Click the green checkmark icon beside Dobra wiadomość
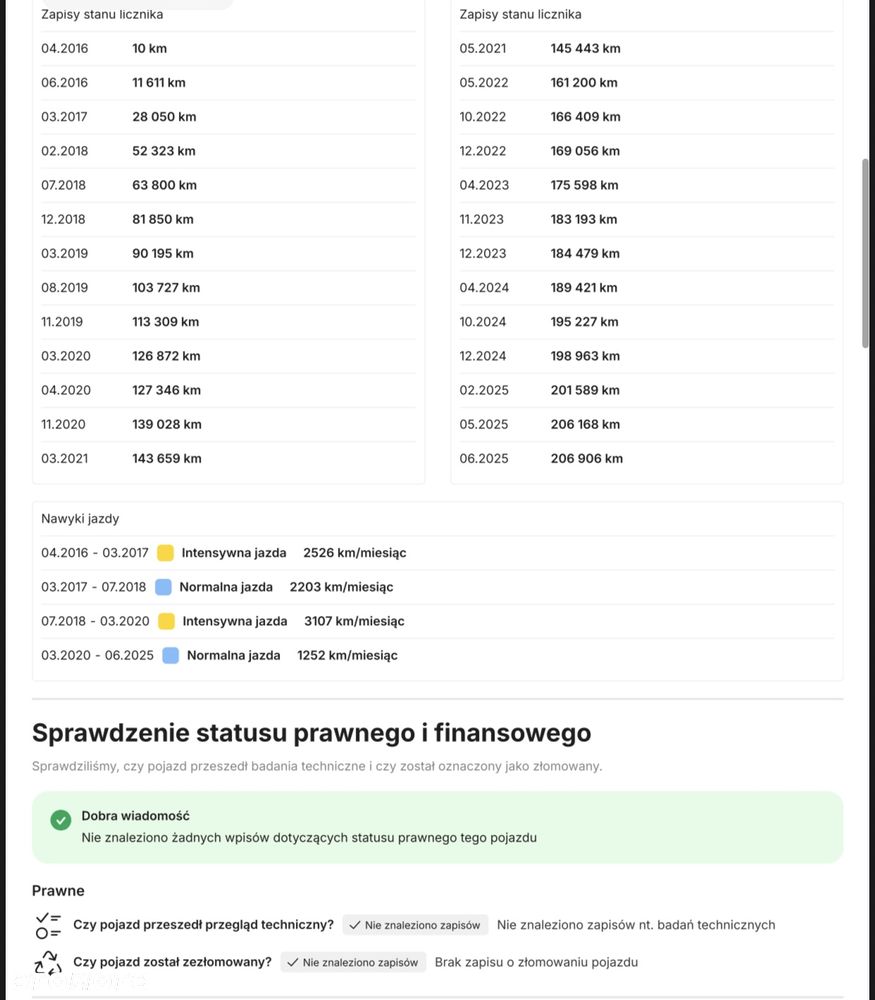875x1000 pixels. [x=61, y=820]
